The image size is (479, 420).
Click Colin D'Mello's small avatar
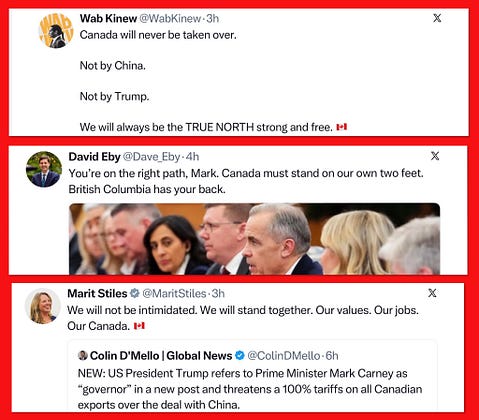(82, 355)
